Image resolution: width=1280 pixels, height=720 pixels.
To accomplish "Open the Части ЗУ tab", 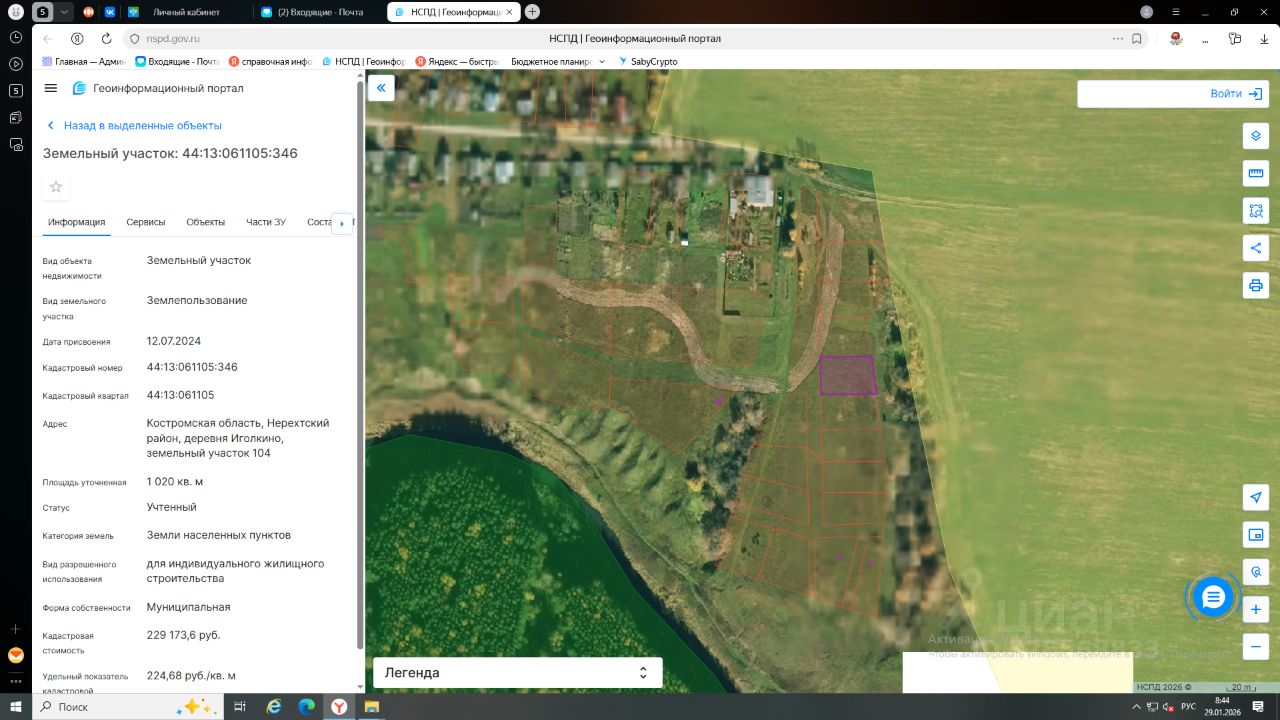I will [x=266, y=222].
